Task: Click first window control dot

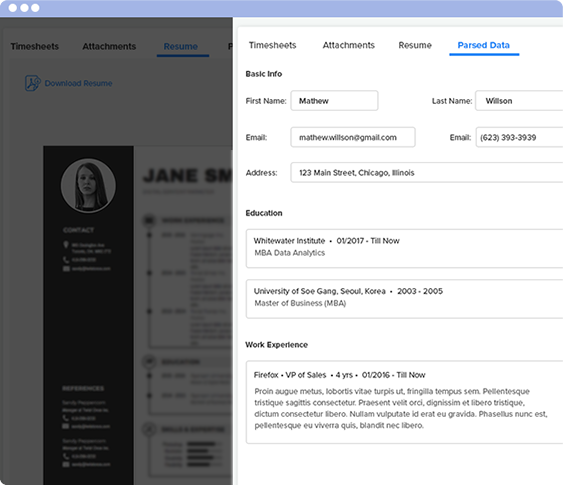Action: pyautogui.click(x=13, y=8)
